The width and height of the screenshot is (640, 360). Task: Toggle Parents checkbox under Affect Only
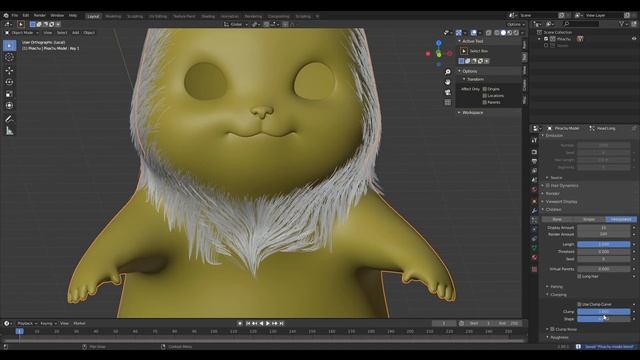(485, 102)
